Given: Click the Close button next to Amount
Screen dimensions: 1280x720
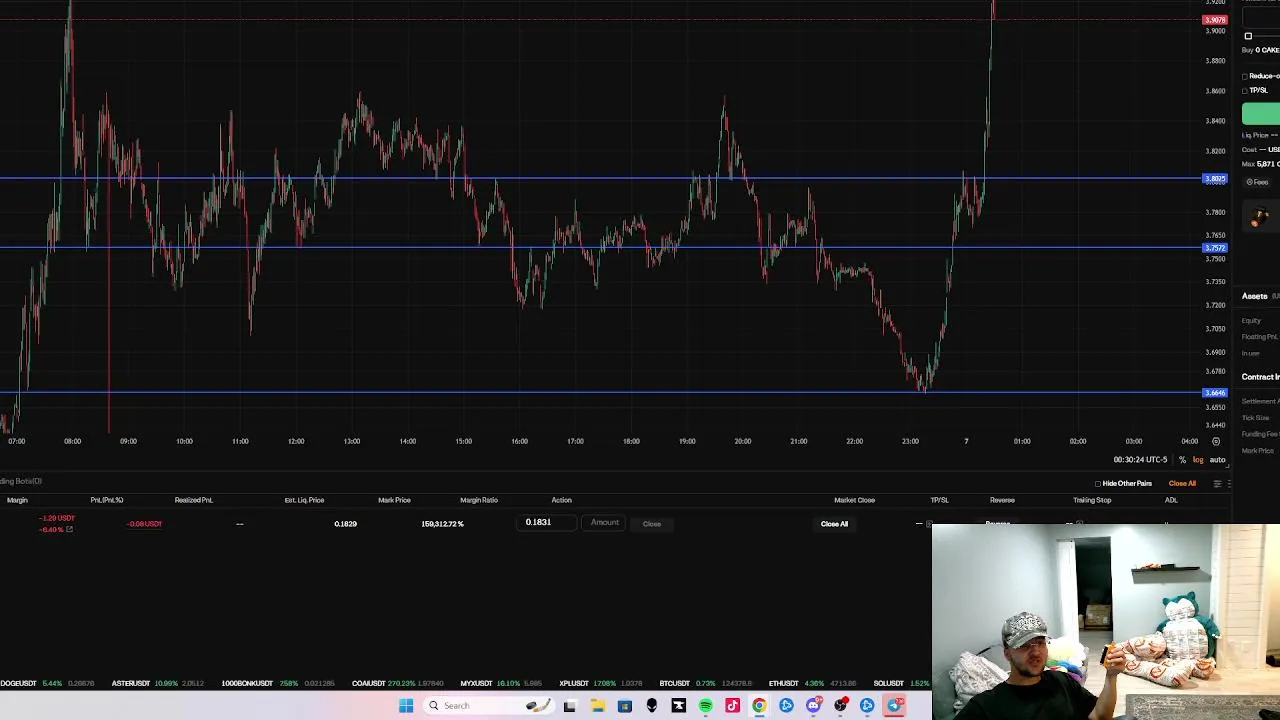Looking at the screenshot, I should tap(652, 524).
